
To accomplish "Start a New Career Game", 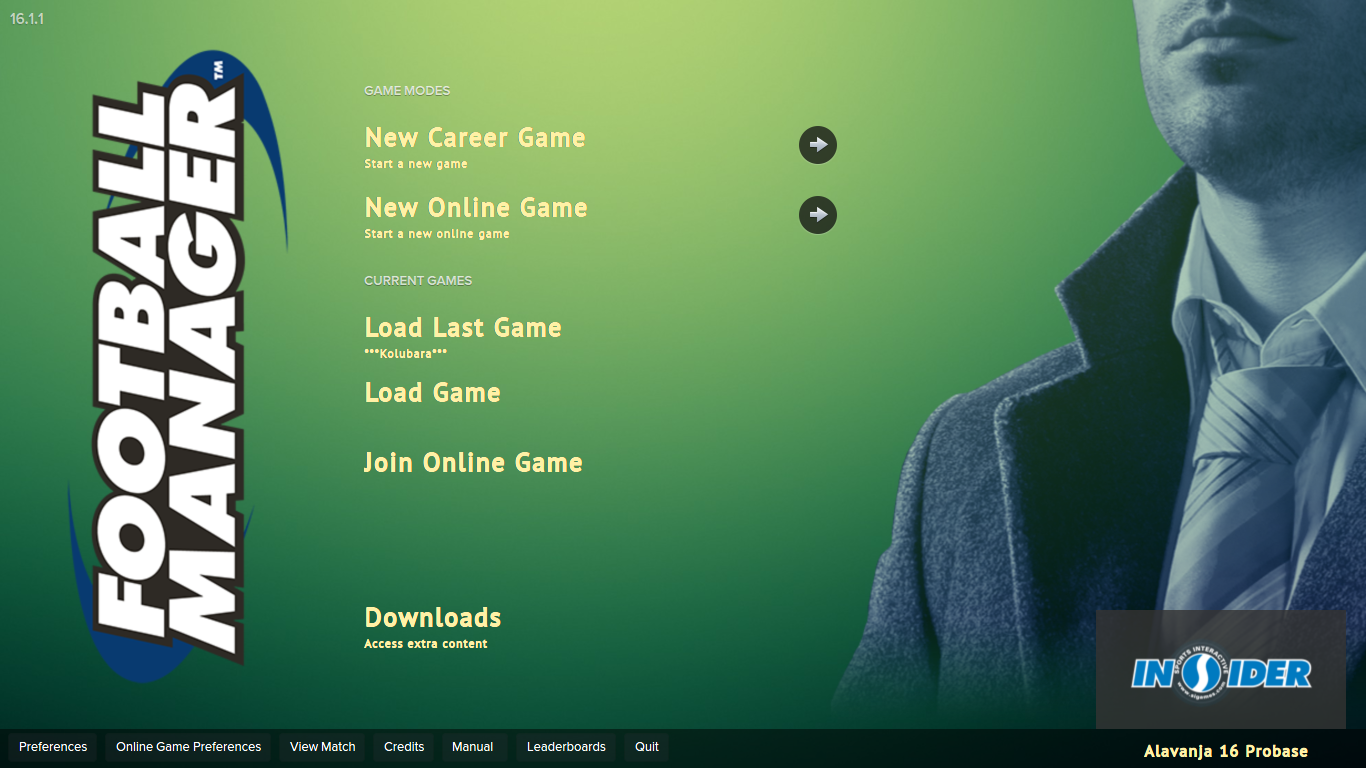I will coord(475,138).
